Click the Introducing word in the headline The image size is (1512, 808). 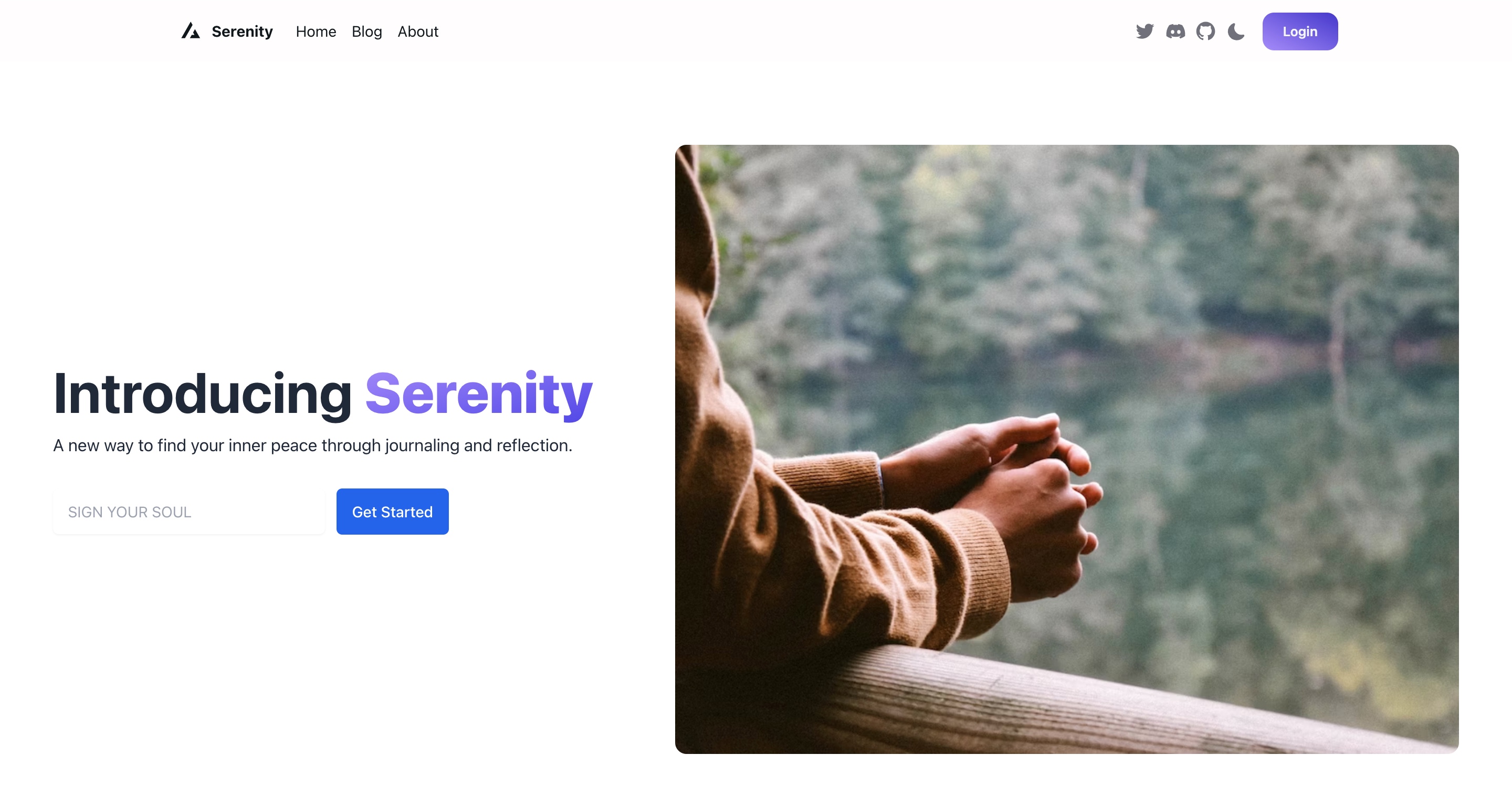tap(202, 395)
